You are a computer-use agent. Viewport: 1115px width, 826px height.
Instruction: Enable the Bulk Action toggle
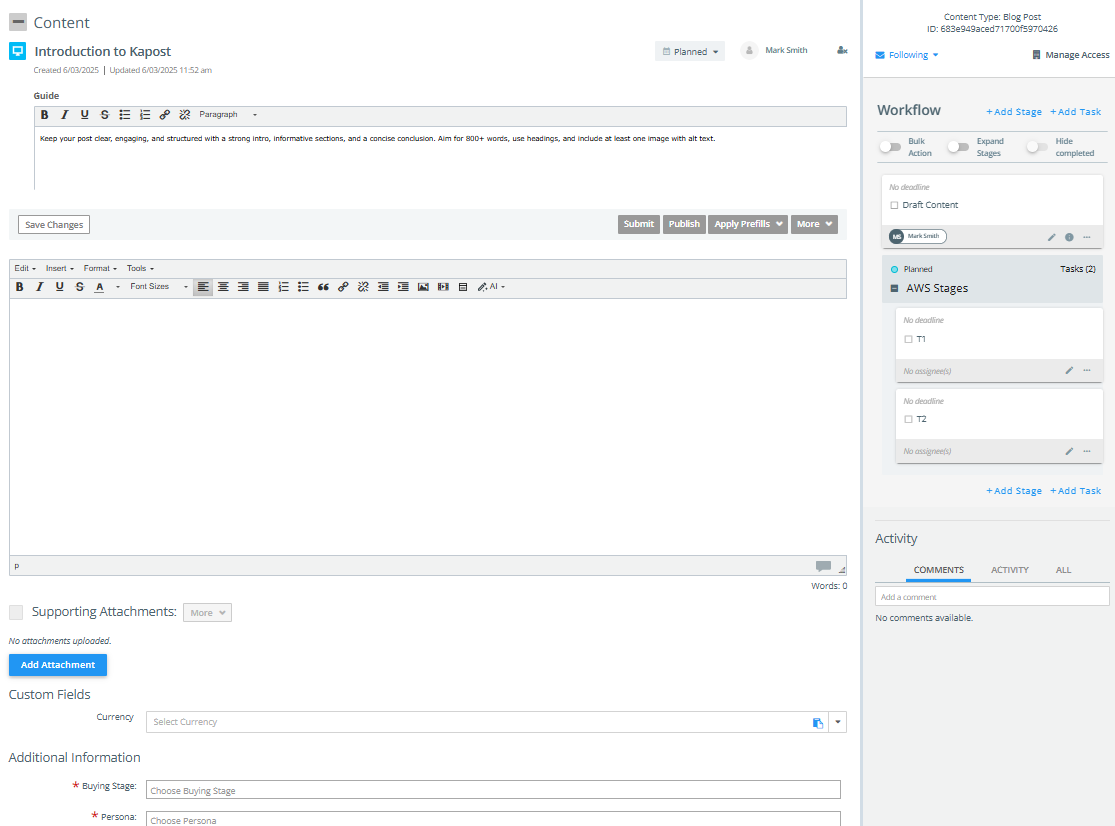click(x=890, y=147)
